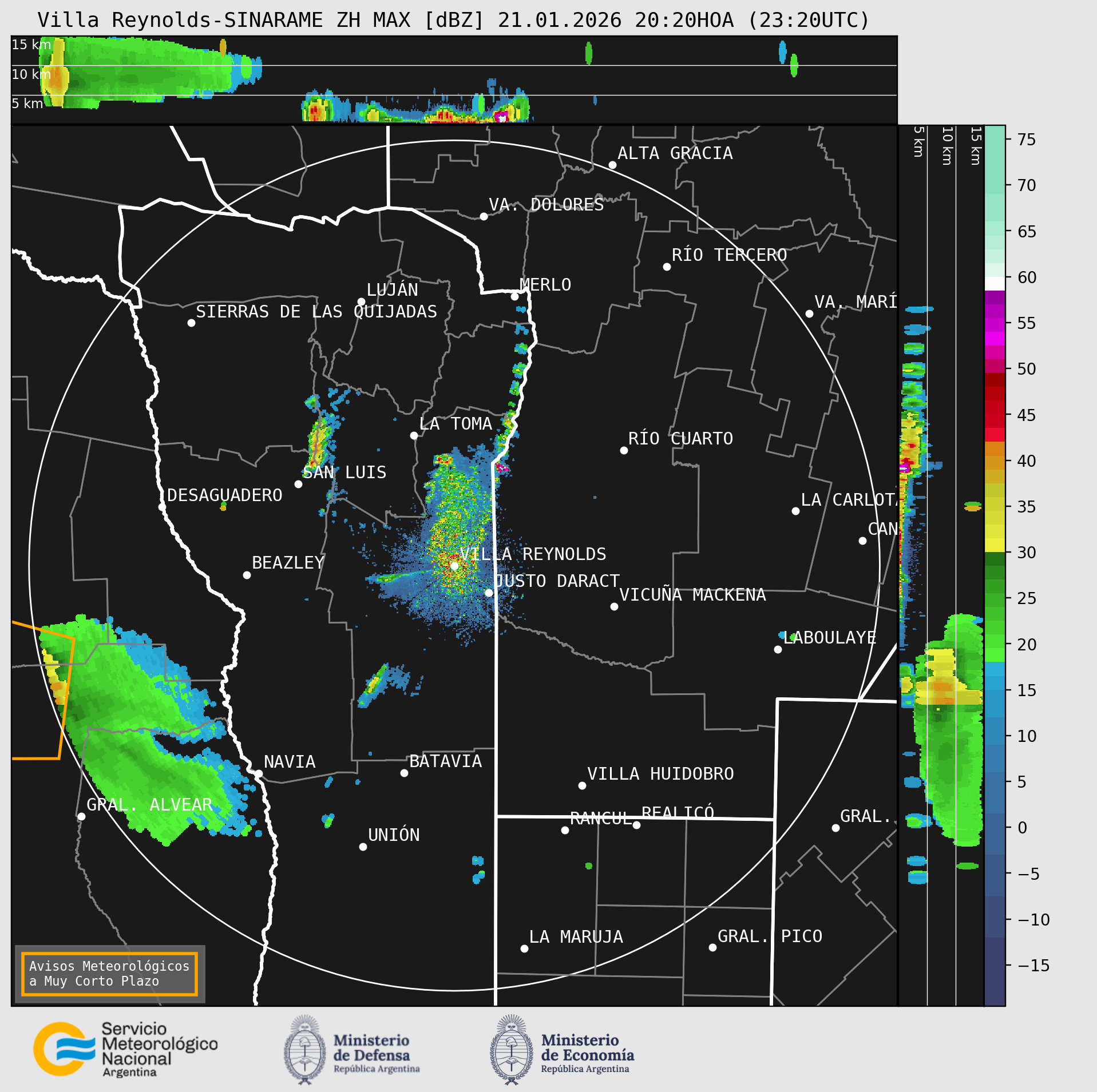The image size is (1097, 1092).
Task: Click the Ministerio de Defensa coat of arms
Action: 305,1050
